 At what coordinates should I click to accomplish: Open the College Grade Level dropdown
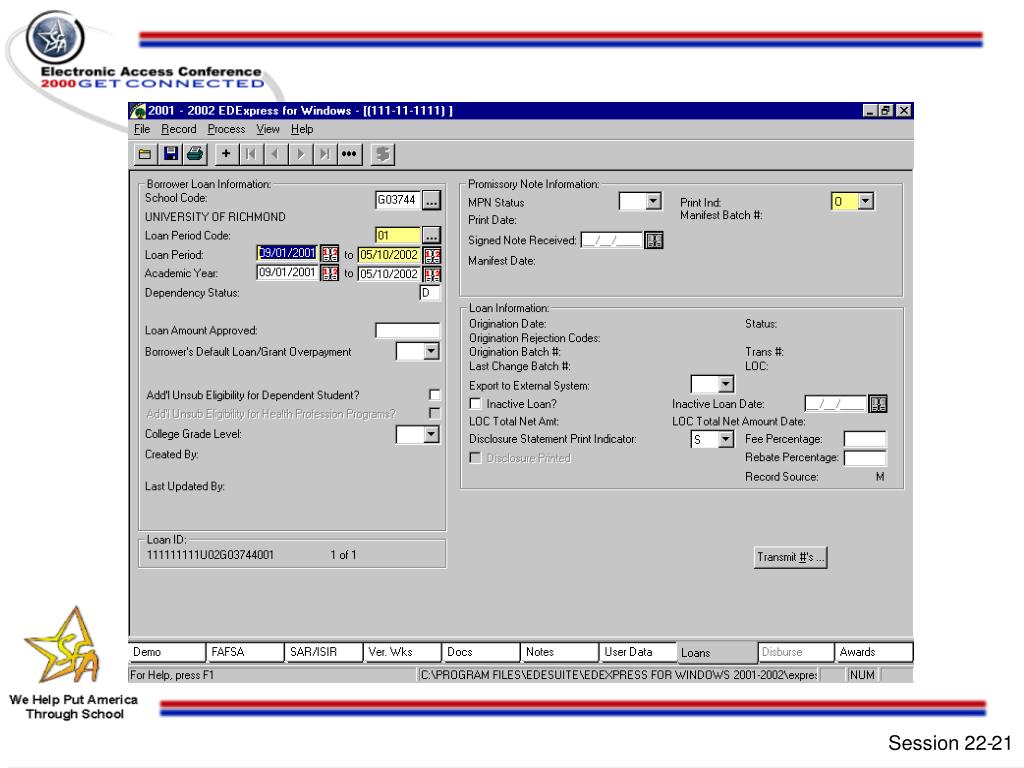(x=431, y=433)
